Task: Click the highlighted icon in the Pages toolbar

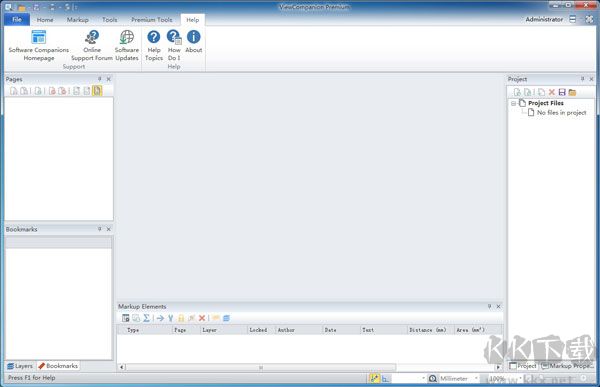Action: (97, 91)
